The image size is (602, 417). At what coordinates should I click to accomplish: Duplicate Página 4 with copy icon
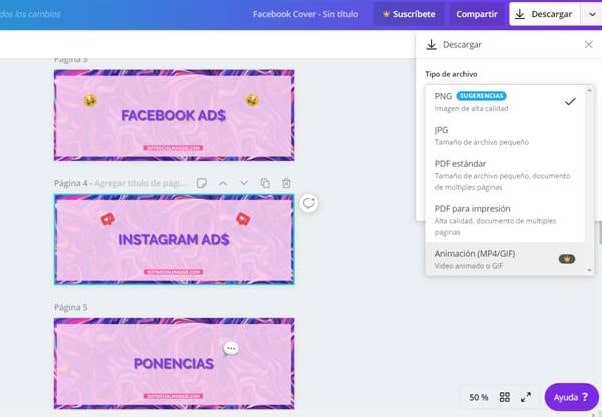pyautogui.click(x=265, y=183)
